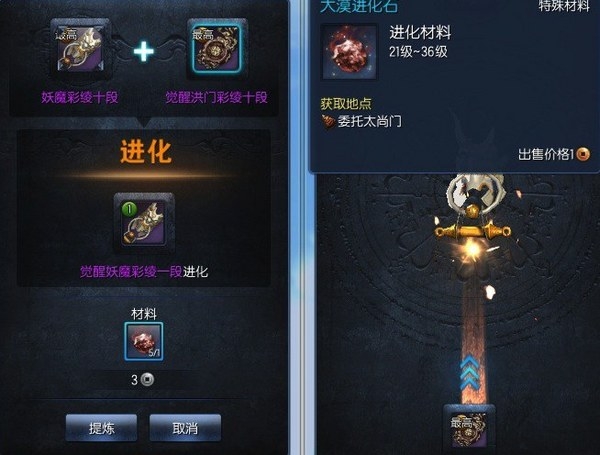Click the 觉醒洪门彩绫十段 purple label
This screenshot has width=600, height=455.
pyautogui.click(x=217, y=97)
